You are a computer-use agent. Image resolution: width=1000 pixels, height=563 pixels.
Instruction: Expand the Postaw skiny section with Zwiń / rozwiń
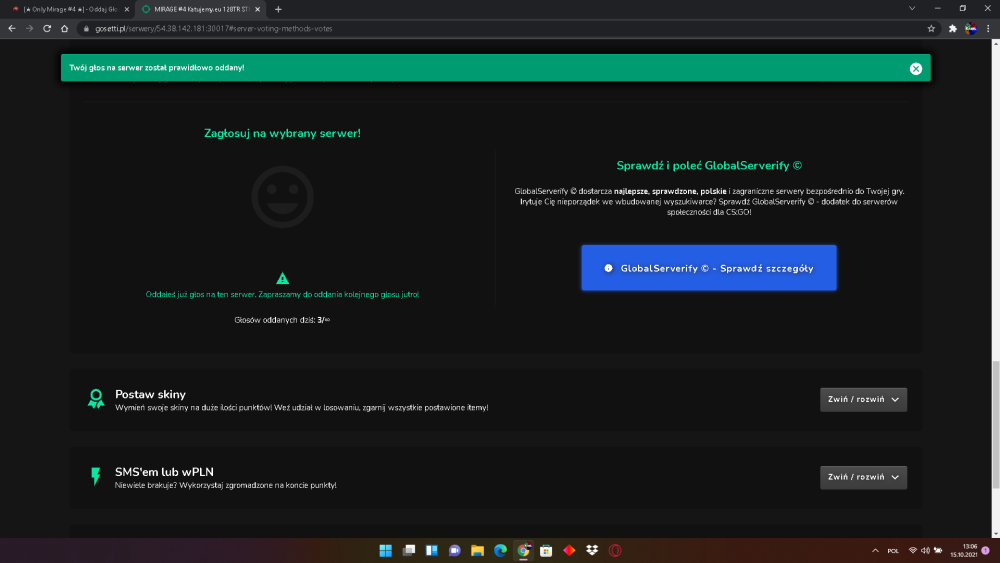pos(863,399)
